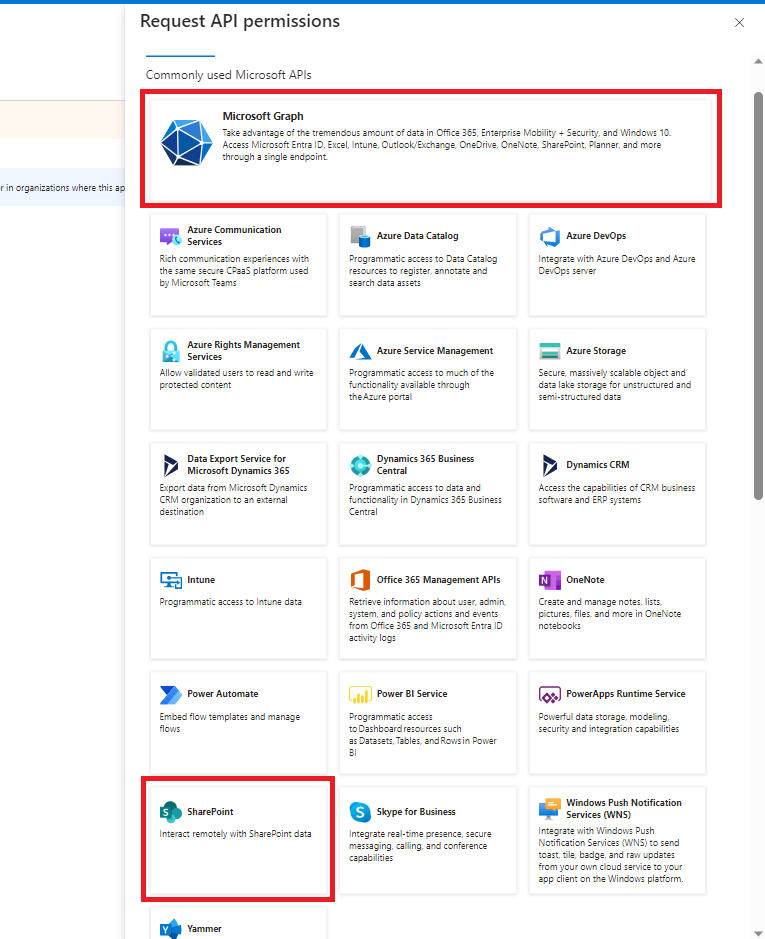Click the Azure Service Management icon
This screenshot has height=939, width=765.
click(360, 351)
